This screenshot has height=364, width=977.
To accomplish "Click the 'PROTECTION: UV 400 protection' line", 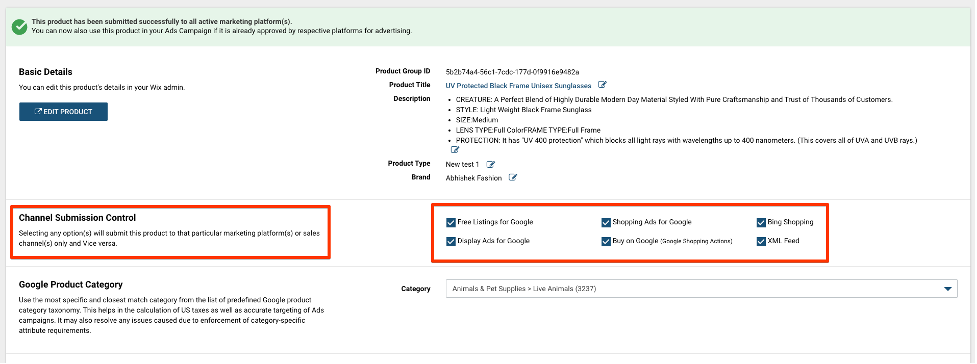I will pos(686,141).
